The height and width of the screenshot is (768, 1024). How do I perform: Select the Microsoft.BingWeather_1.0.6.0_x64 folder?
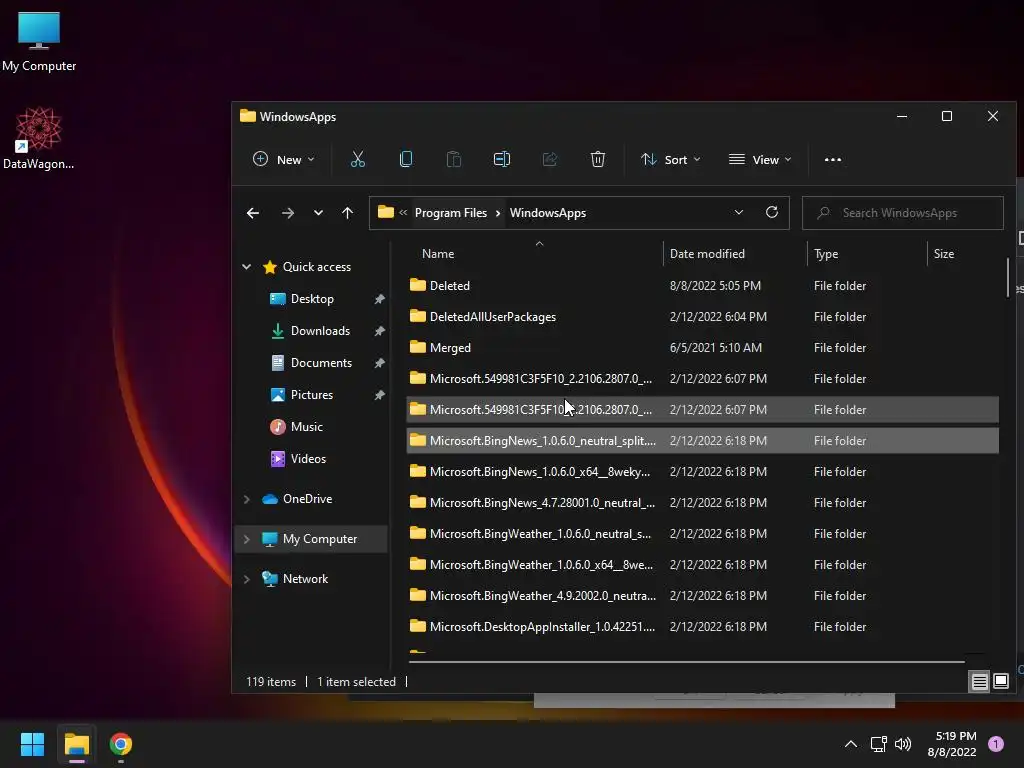tap(702, 565)
